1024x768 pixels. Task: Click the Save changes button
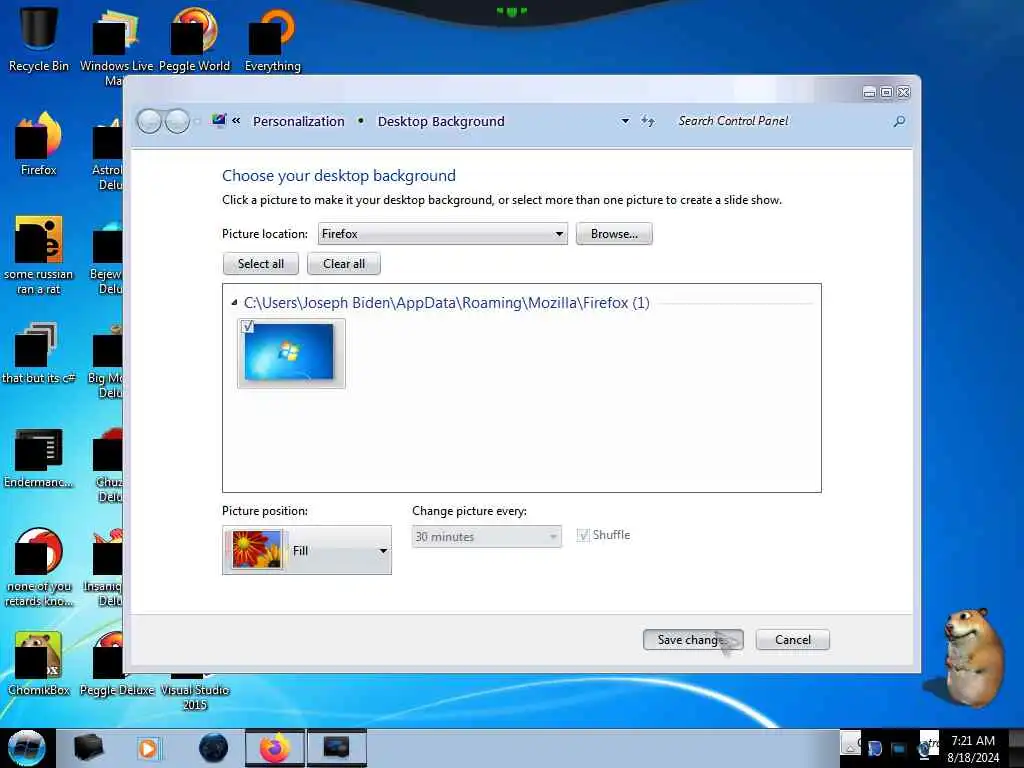click(x=693, y=640)
